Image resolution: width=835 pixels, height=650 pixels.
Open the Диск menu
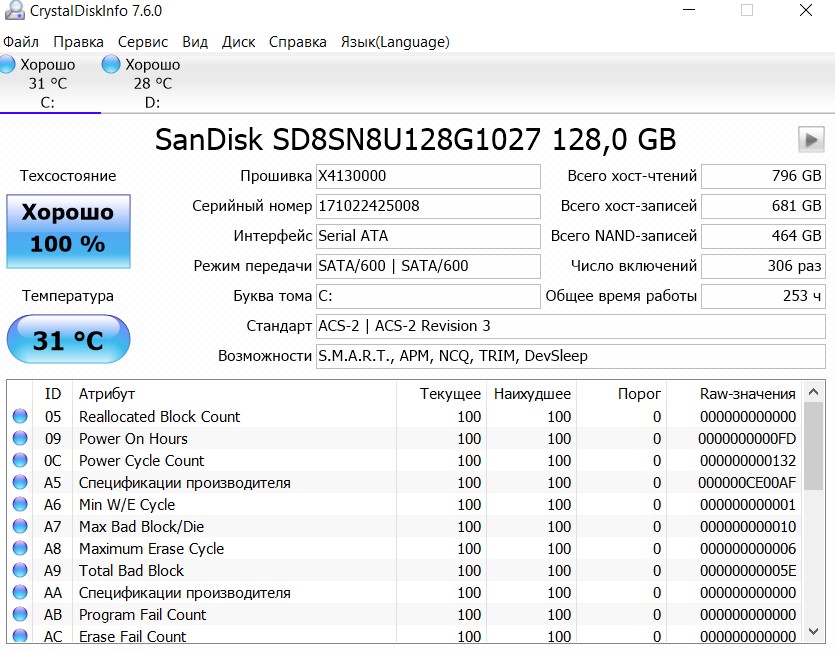pyautogui.click(x=239, y=42)
